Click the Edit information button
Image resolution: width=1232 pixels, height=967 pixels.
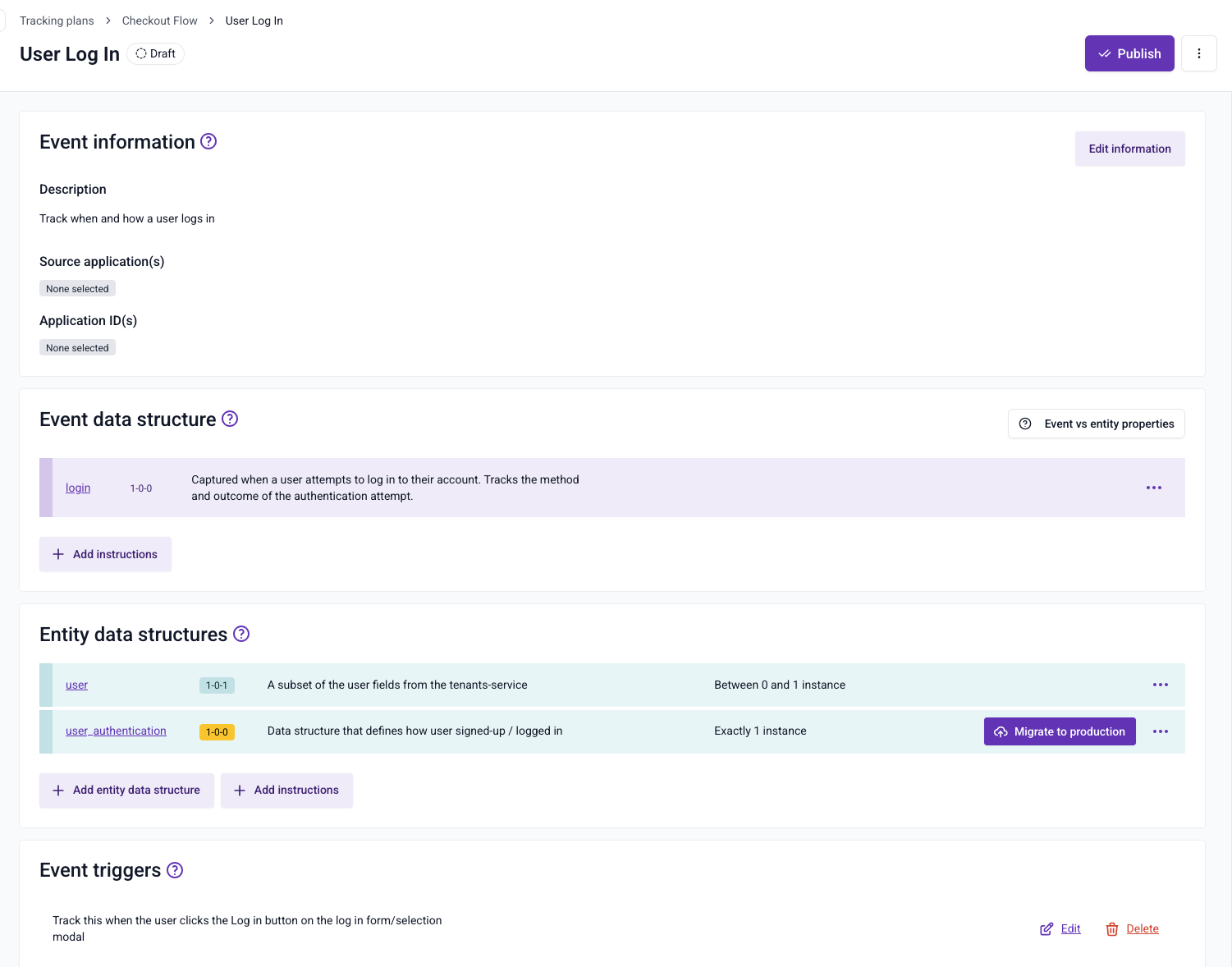[1129, 149]
